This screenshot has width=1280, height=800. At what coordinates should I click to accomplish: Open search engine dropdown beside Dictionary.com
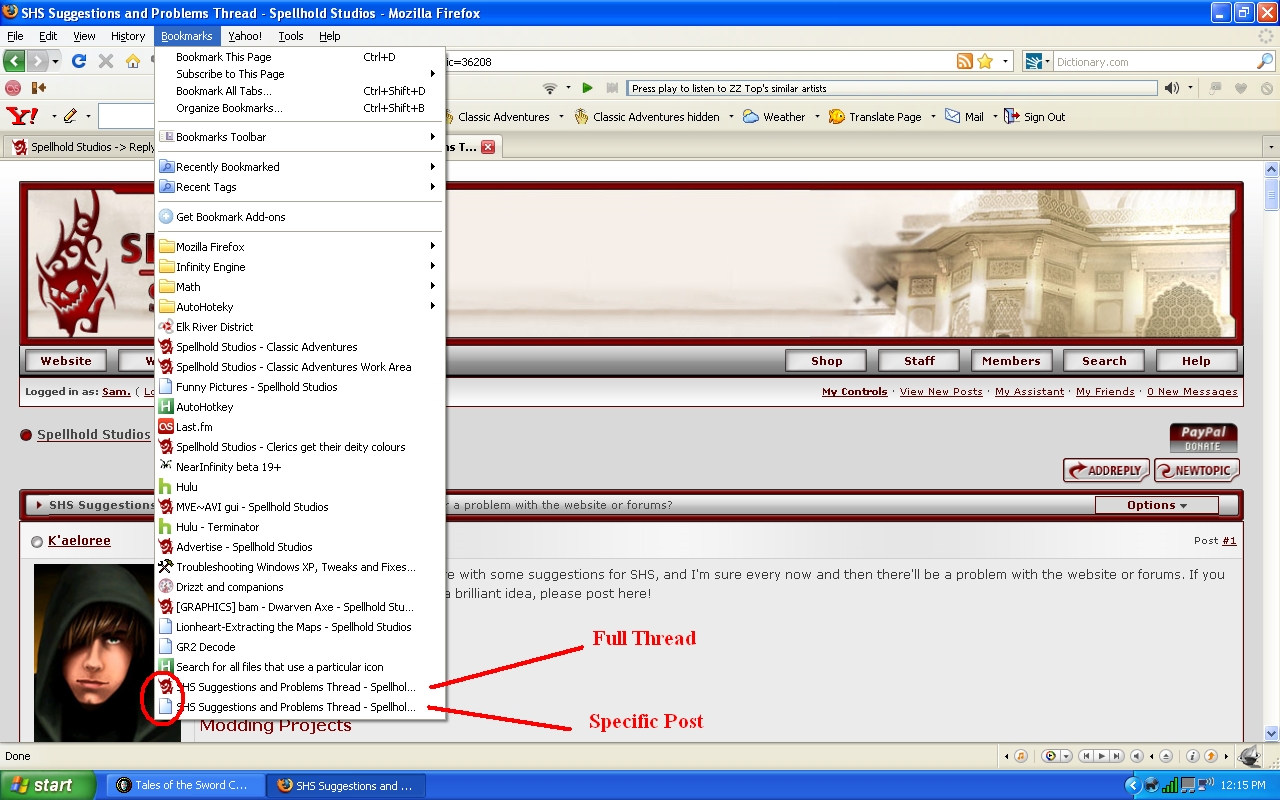pyautogui.click(x=1038, y=61)
